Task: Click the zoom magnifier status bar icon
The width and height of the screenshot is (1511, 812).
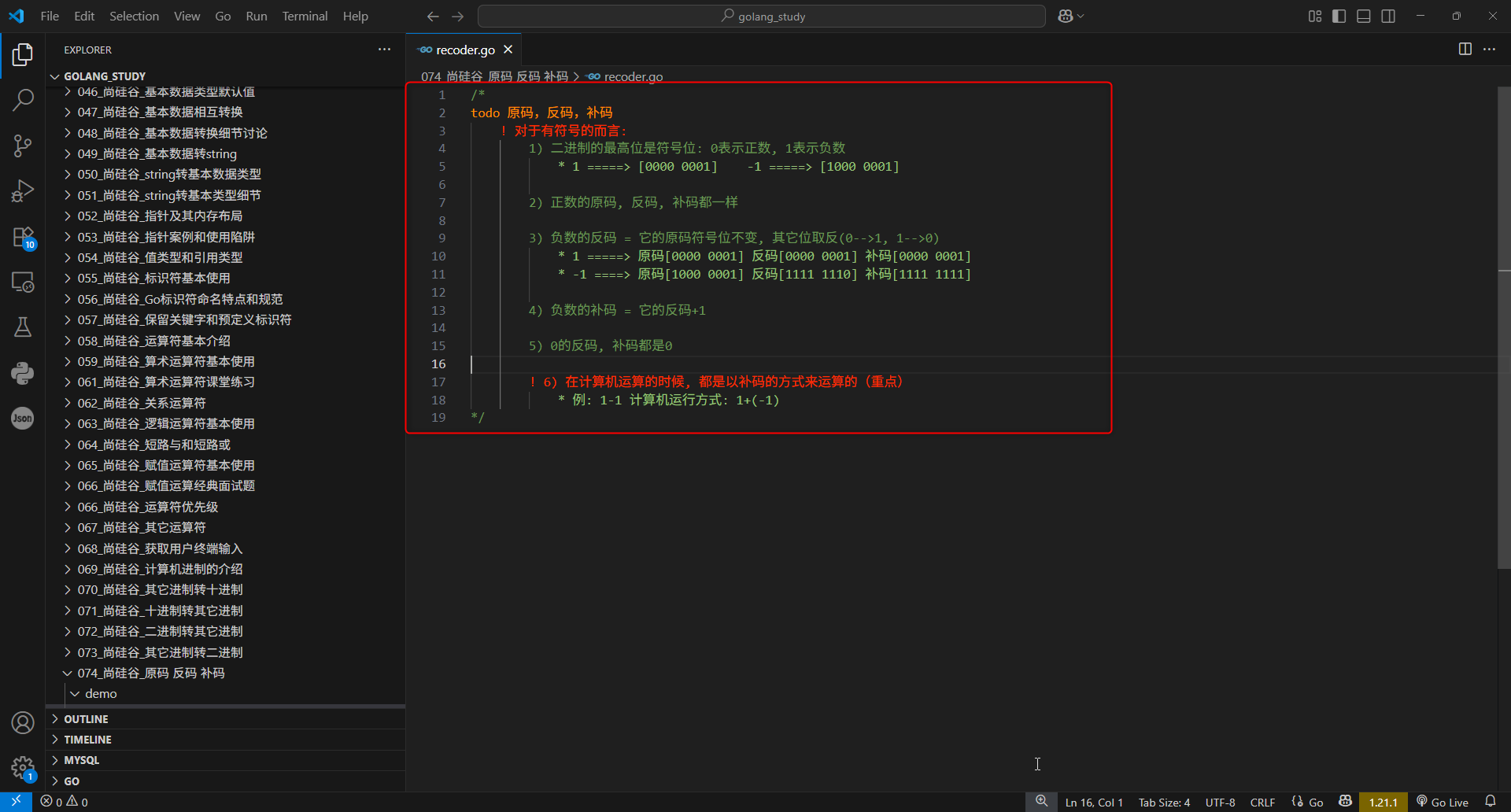Action: point(1041,801)
